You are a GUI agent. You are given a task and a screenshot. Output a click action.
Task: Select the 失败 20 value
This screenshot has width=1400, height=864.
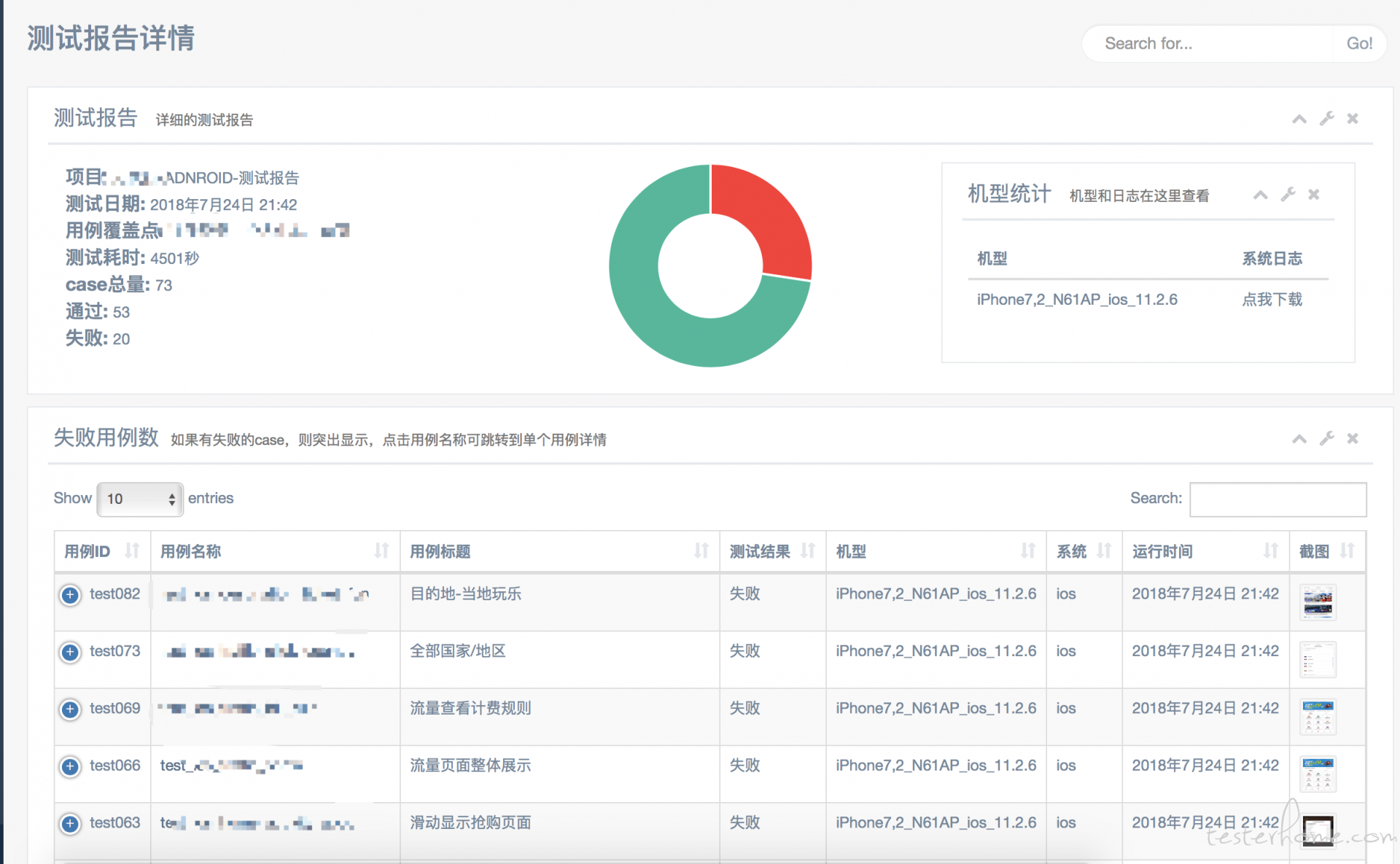[121, 339]
